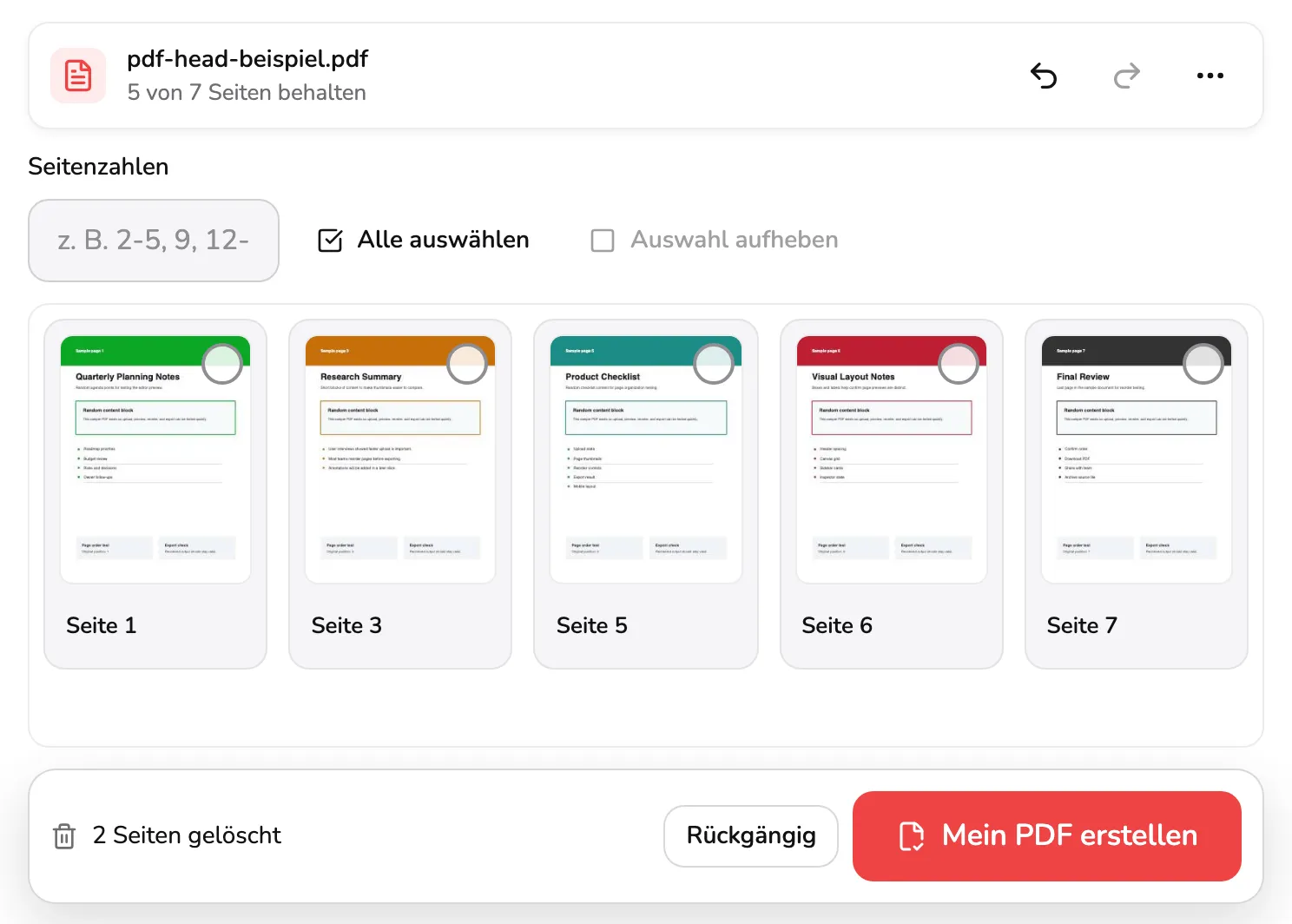The width and height of the screenshot is (1292, 924).
Task: Toggle selection circle on Seite 3 thumbnail
Action: 467,364
